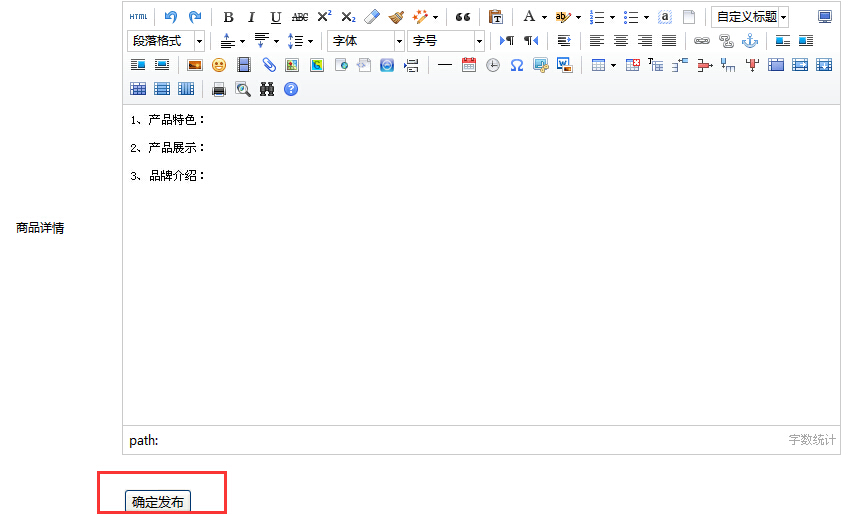848x516 pixels.
Task: Toggle italic formatting
Action: (x=251, y=17)
